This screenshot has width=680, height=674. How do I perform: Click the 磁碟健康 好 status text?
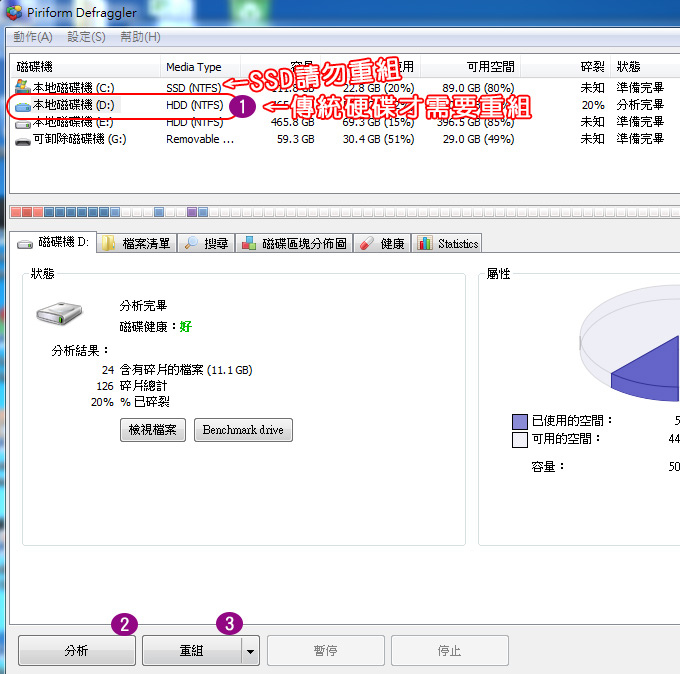(156, 326)
